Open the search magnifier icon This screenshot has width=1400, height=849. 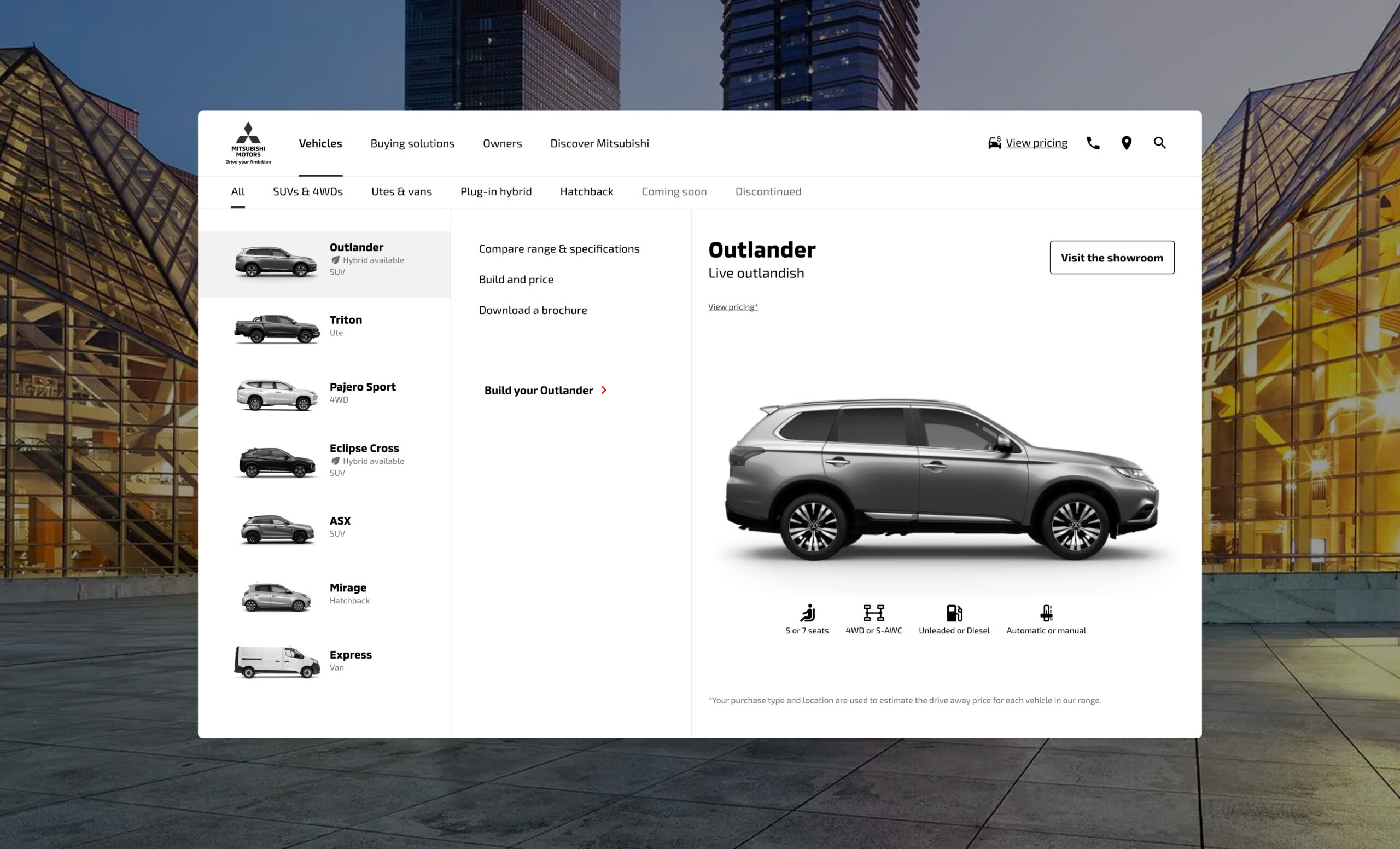(x=1160, y=143)
